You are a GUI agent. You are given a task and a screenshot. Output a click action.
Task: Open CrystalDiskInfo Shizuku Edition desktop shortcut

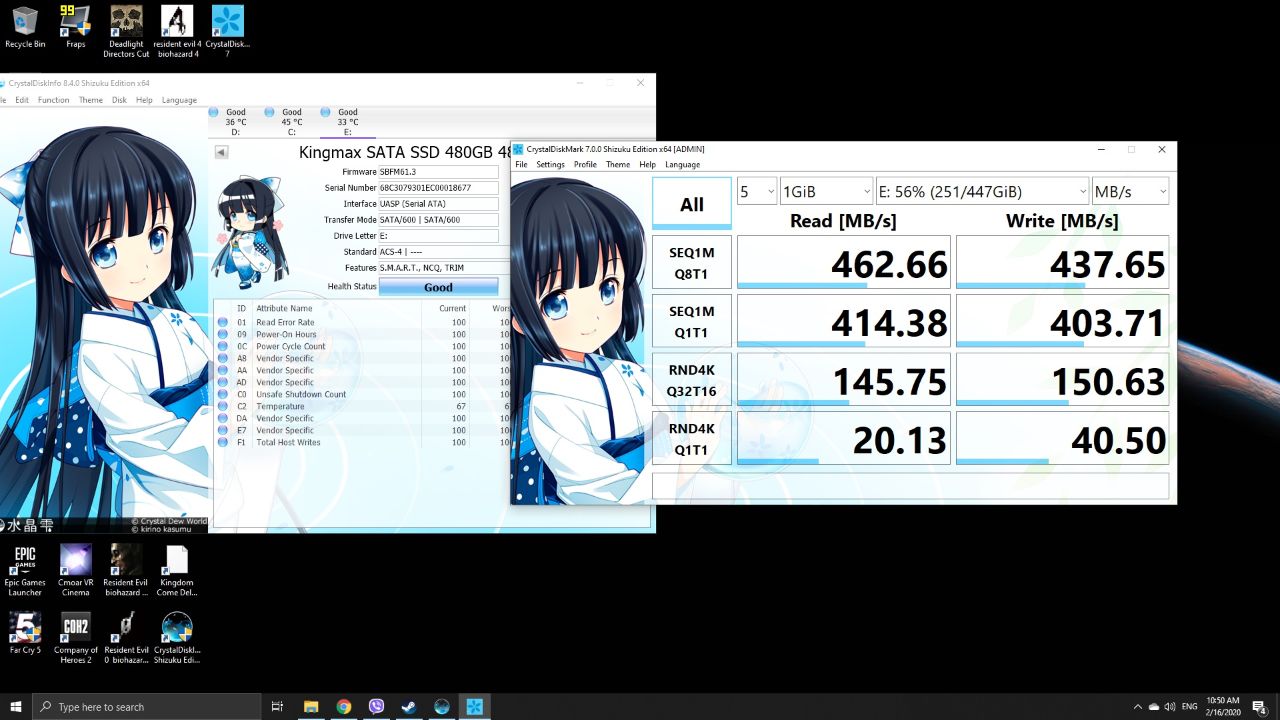(177, 637)
